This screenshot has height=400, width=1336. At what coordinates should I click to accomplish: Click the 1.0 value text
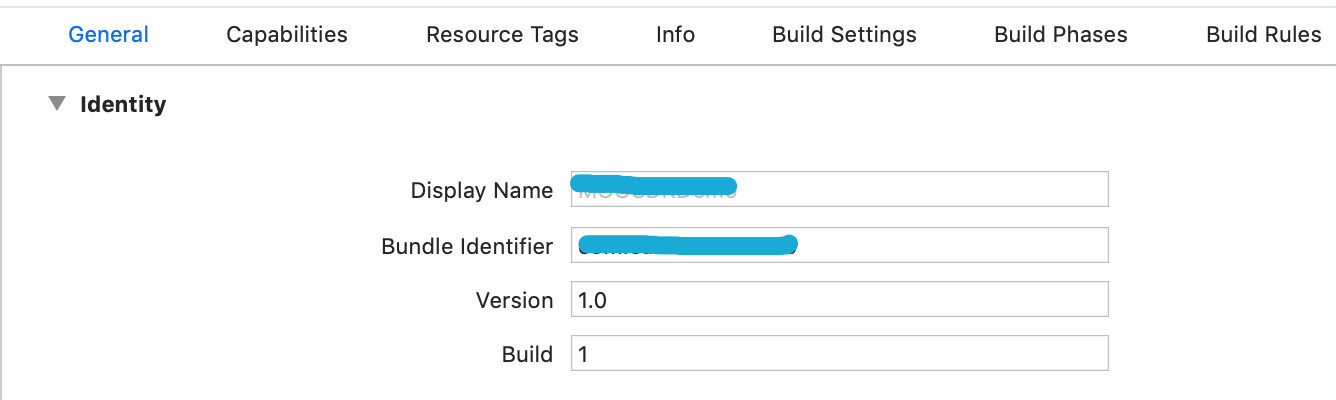(x=592, y=300)
